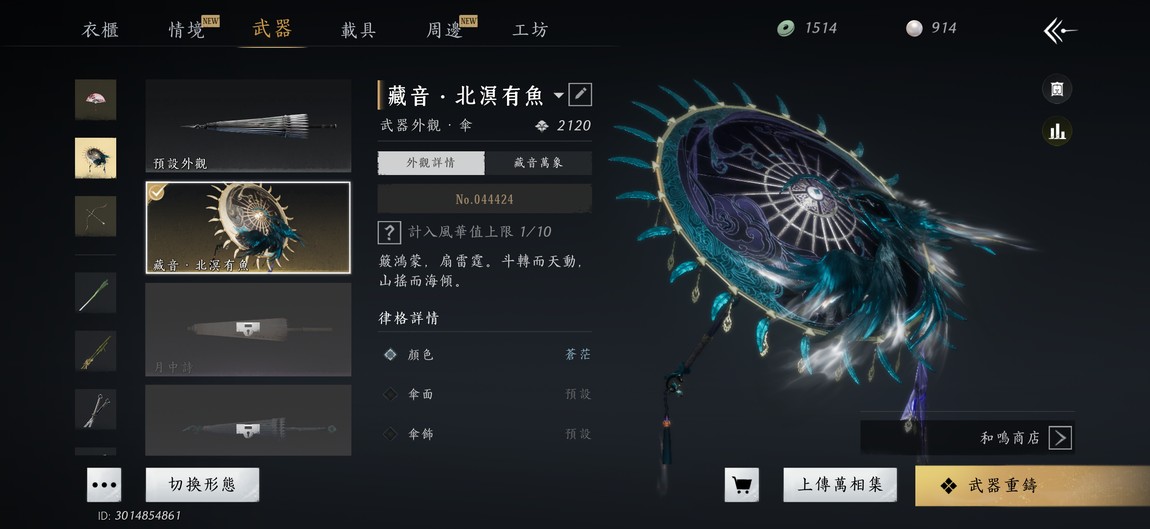Select the twin blades weapon icon
Viewport: 1150px width, 529px height.
95,409
